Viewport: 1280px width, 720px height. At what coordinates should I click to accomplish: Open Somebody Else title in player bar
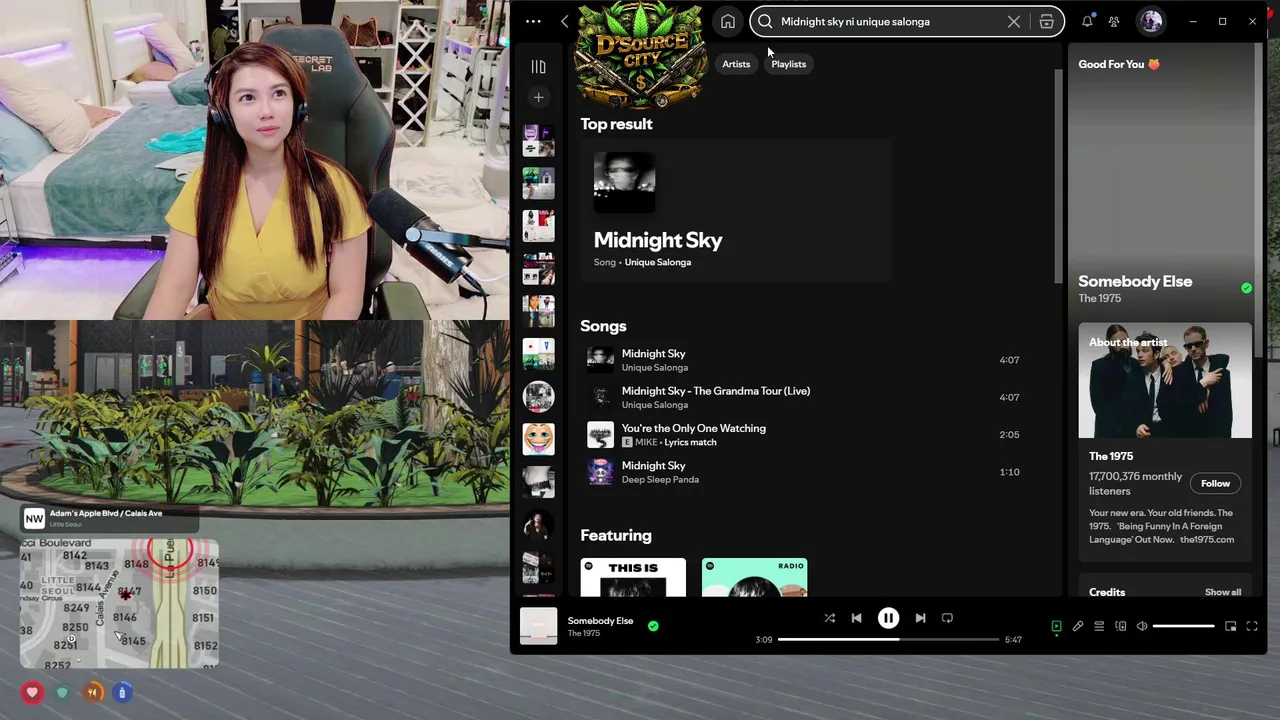coord(600,620)
